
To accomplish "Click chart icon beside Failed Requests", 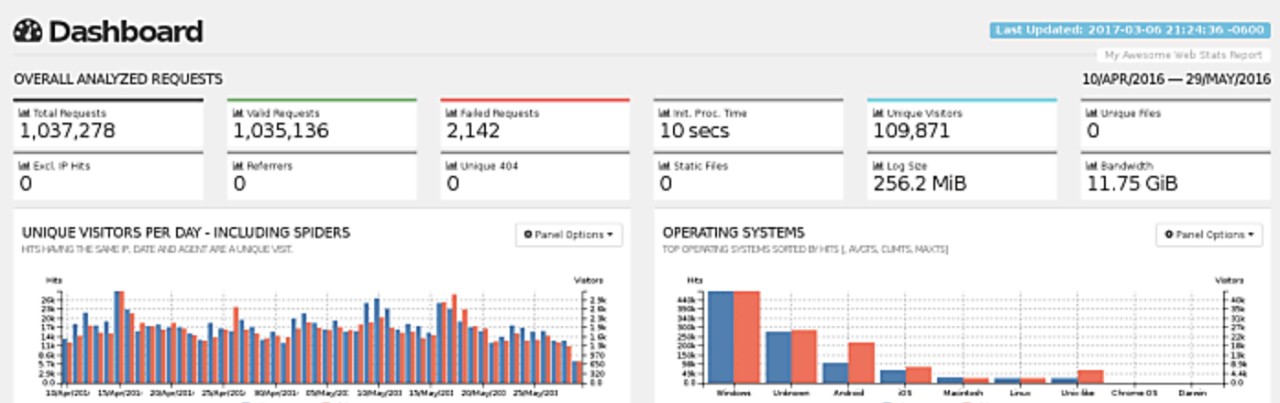I will click(451, 114).
